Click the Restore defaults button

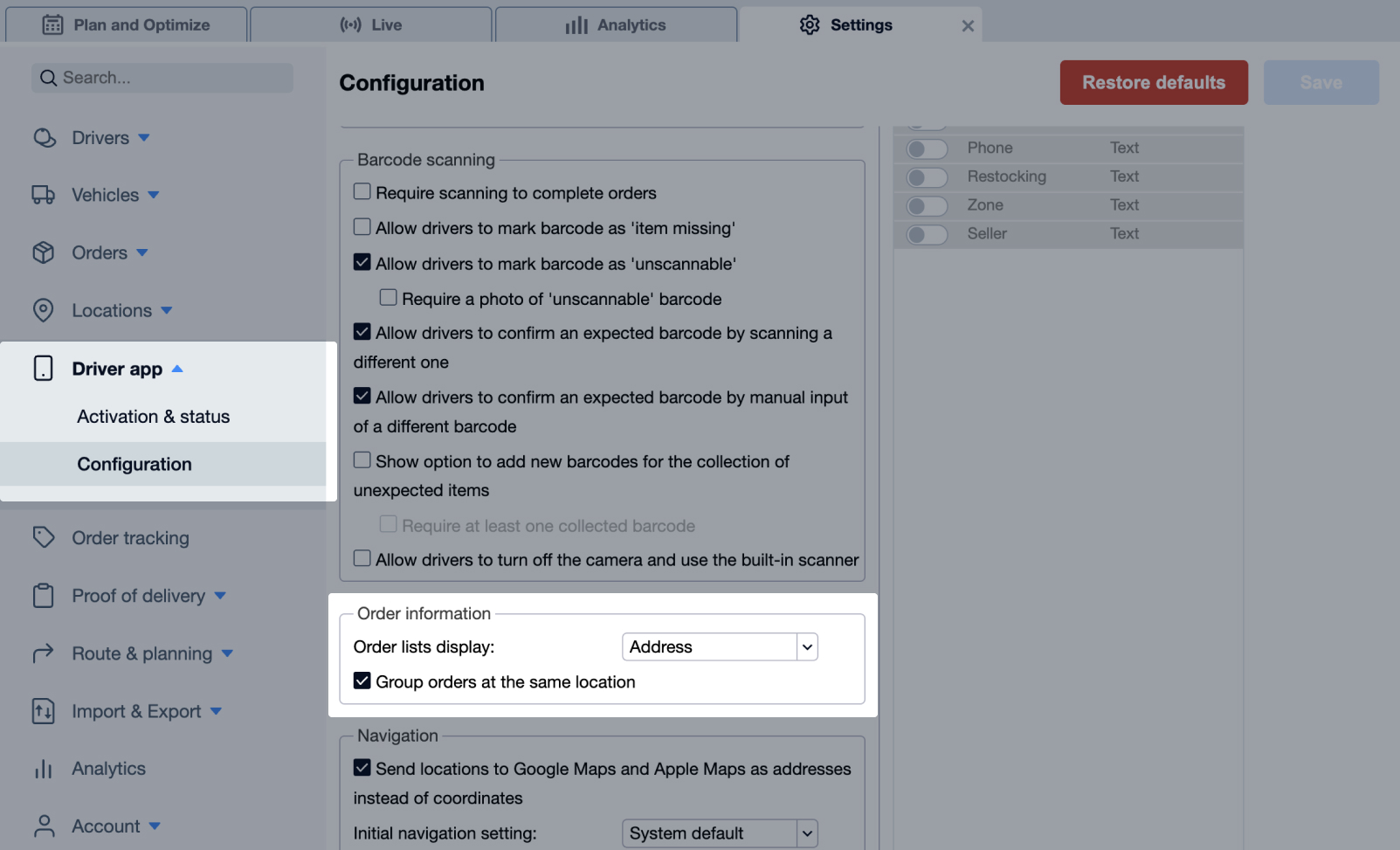point(1153,83)
